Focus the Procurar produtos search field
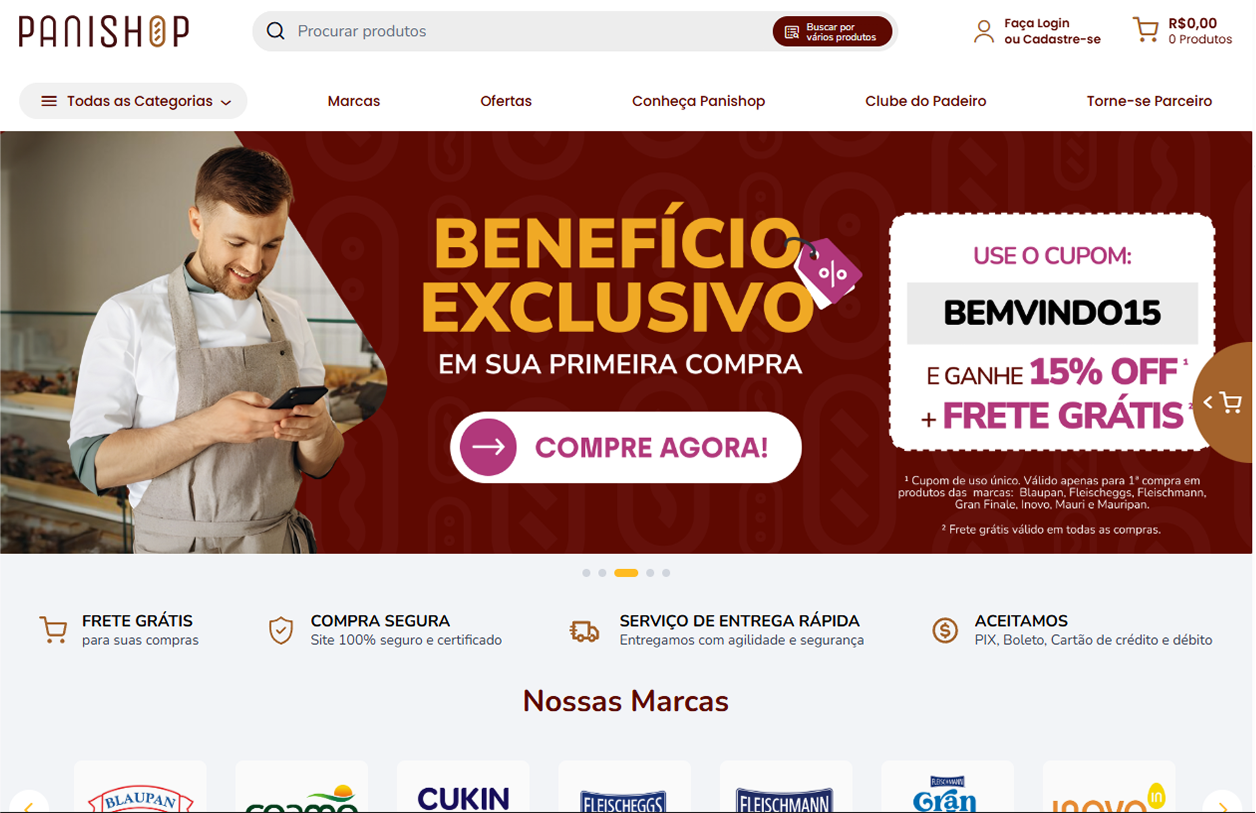The height and width of the screenshot is (813, 1256). (x=532, y=31)
